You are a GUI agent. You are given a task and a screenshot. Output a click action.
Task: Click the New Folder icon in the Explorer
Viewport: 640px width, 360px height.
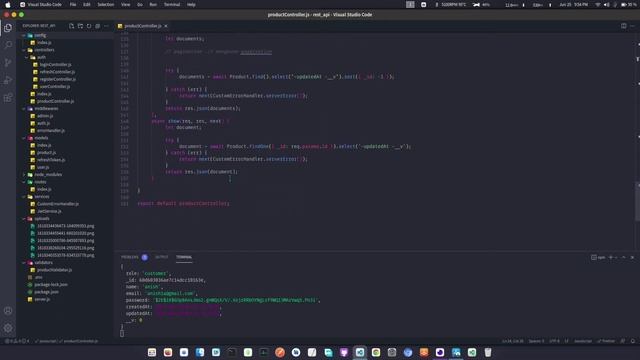(x=80, y=26)
